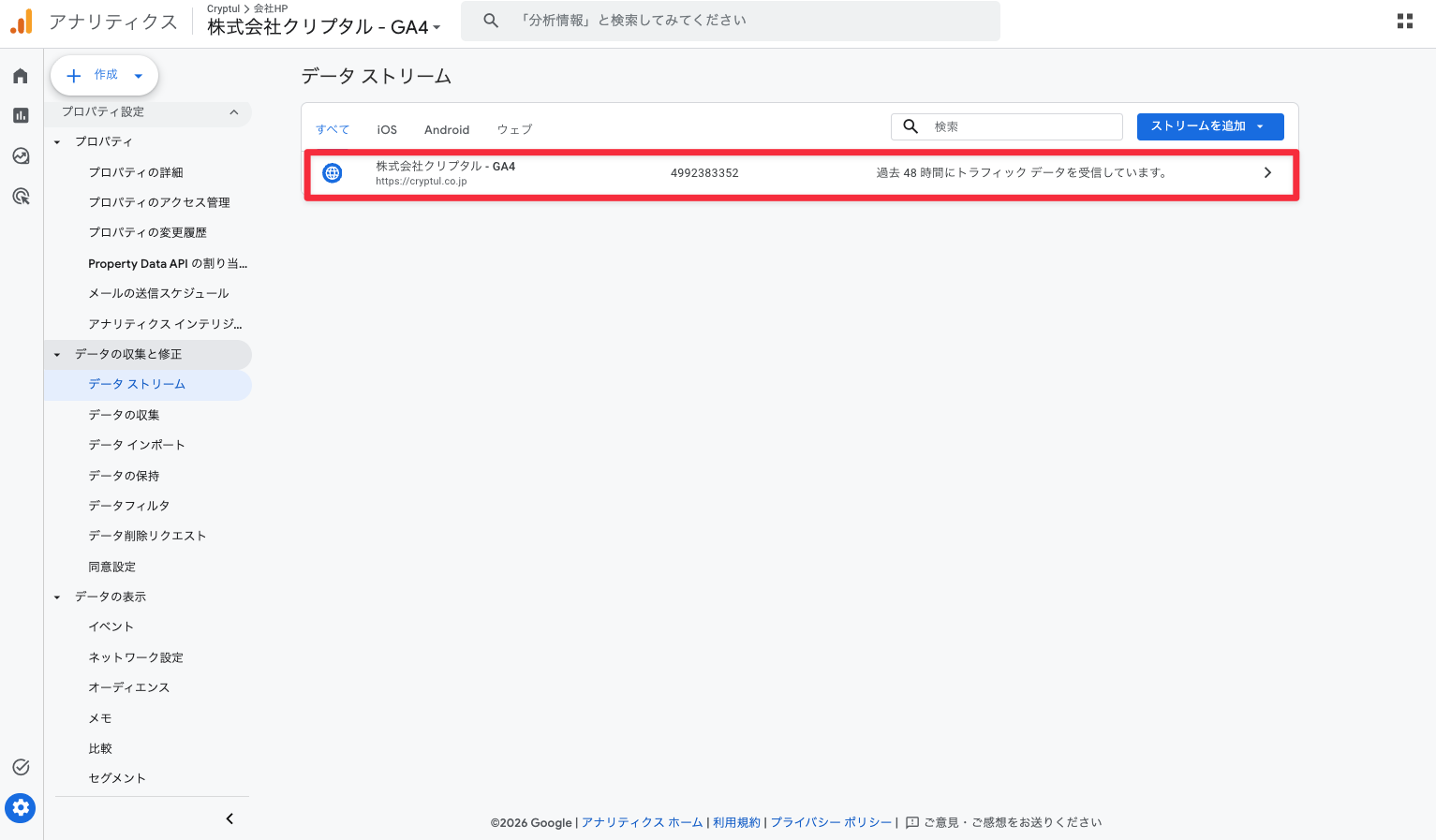1436x840 pixels.
Task: Click the web globe icon of the stream
Action: pyautogui.click(x=333, y=173)
